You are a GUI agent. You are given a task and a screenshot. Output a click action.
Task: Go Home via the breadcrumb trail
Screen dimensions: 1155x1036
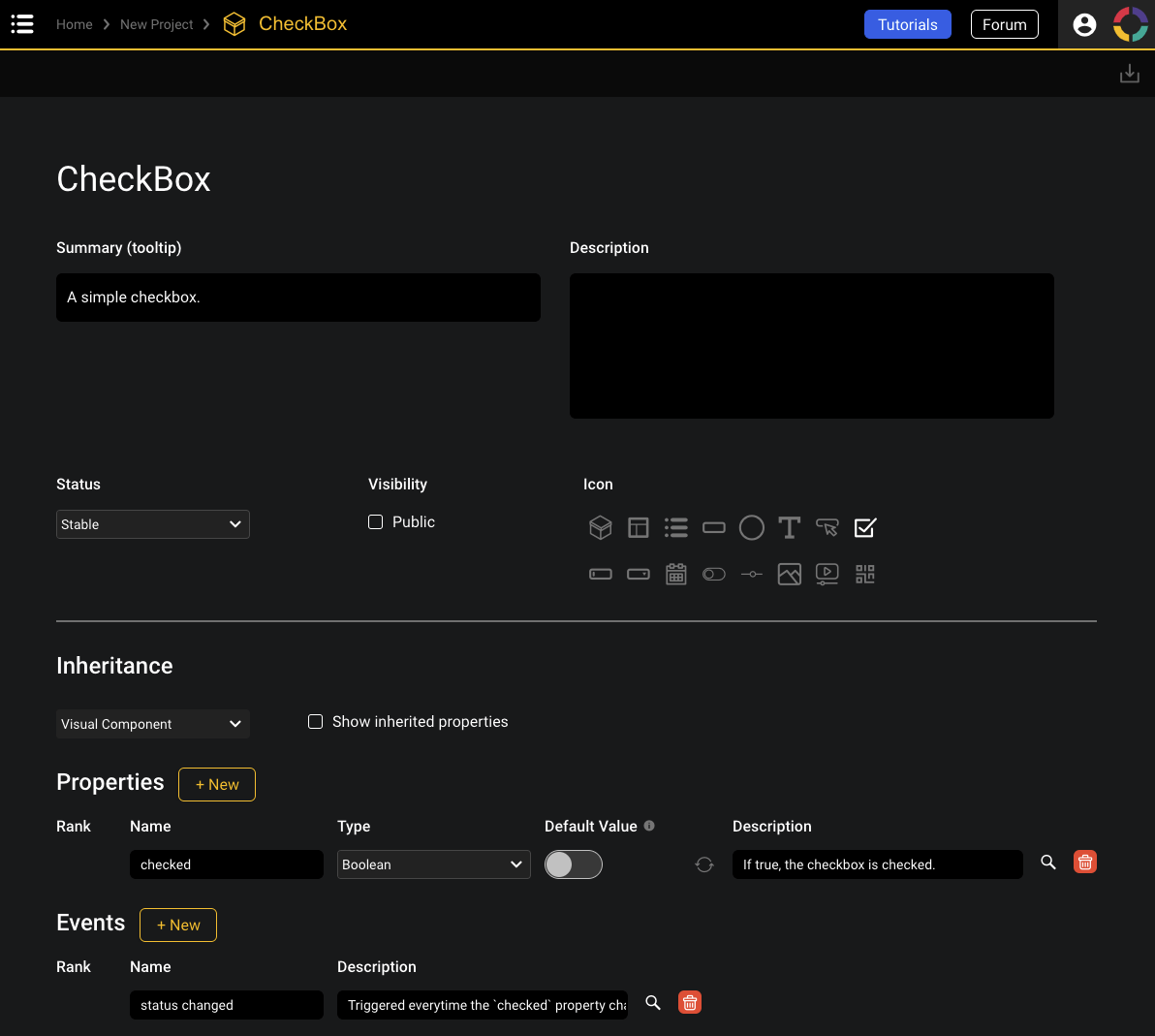coord(74,23)
